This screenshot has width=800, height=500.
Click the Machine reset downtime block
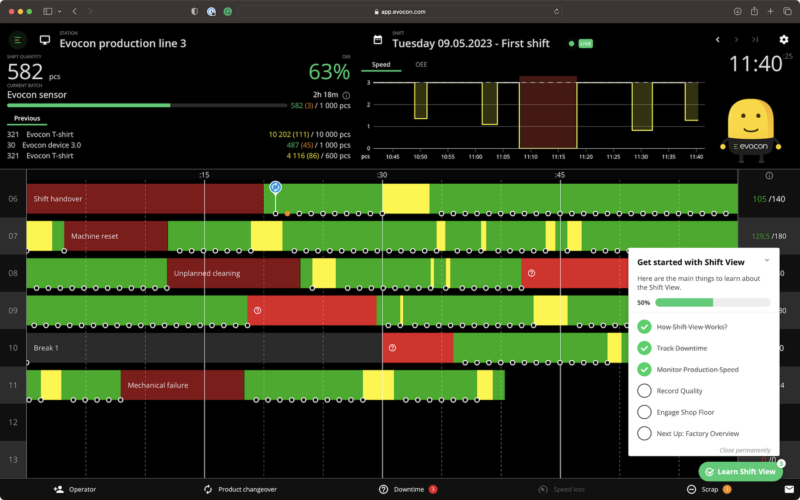tap(116, 236)
